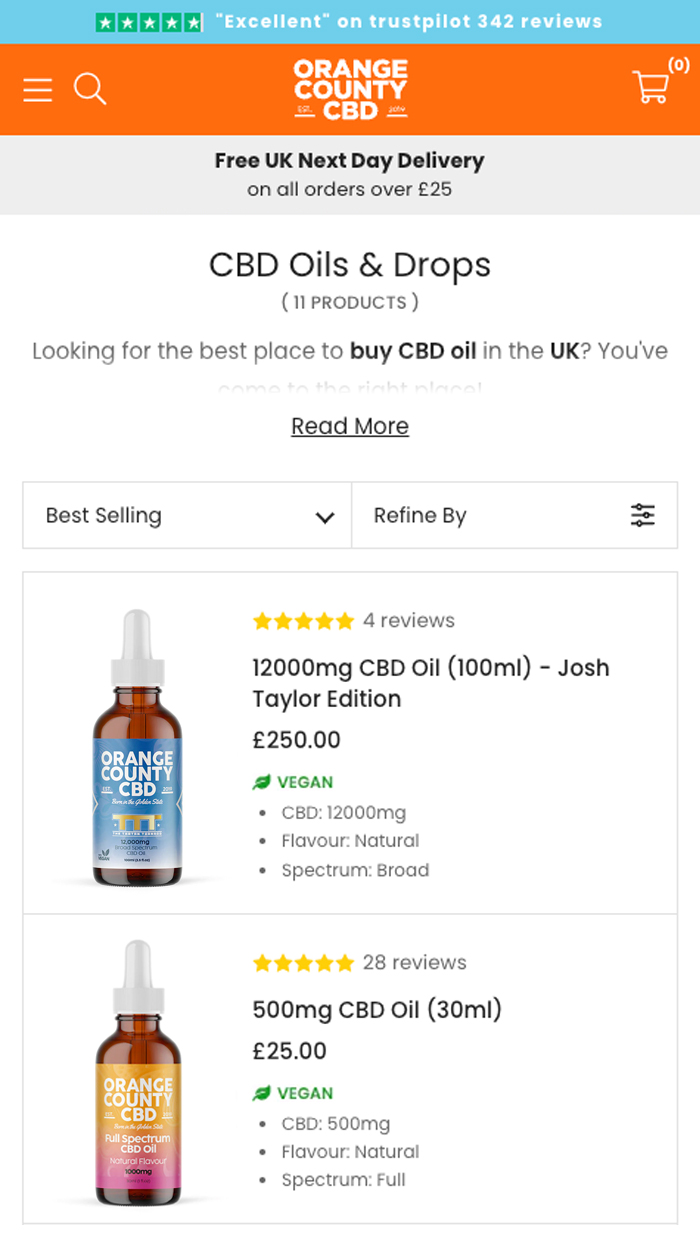View the 28 reviews link
The image size is (700, 1244).
click(x=414, y=963)
